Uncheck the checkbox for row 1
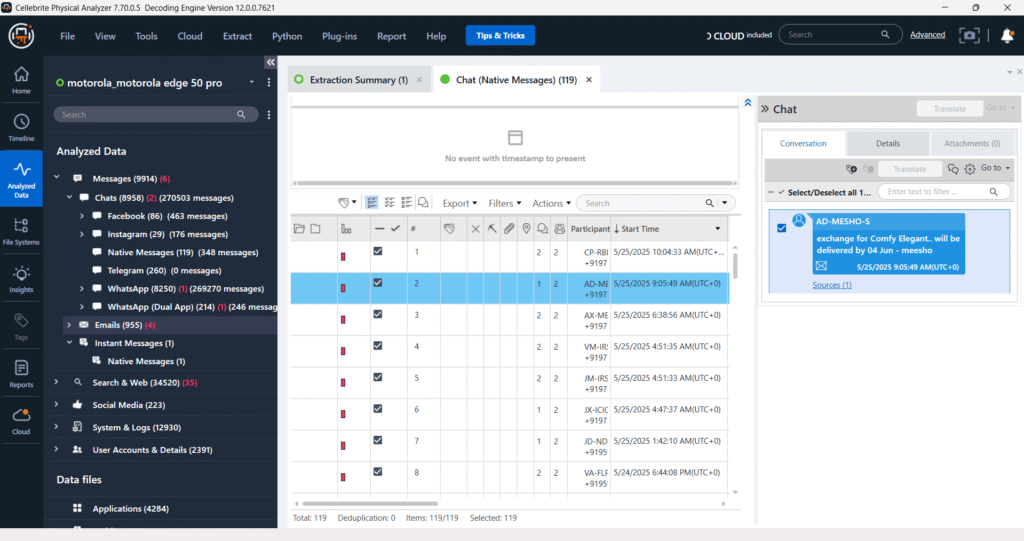 377,251
